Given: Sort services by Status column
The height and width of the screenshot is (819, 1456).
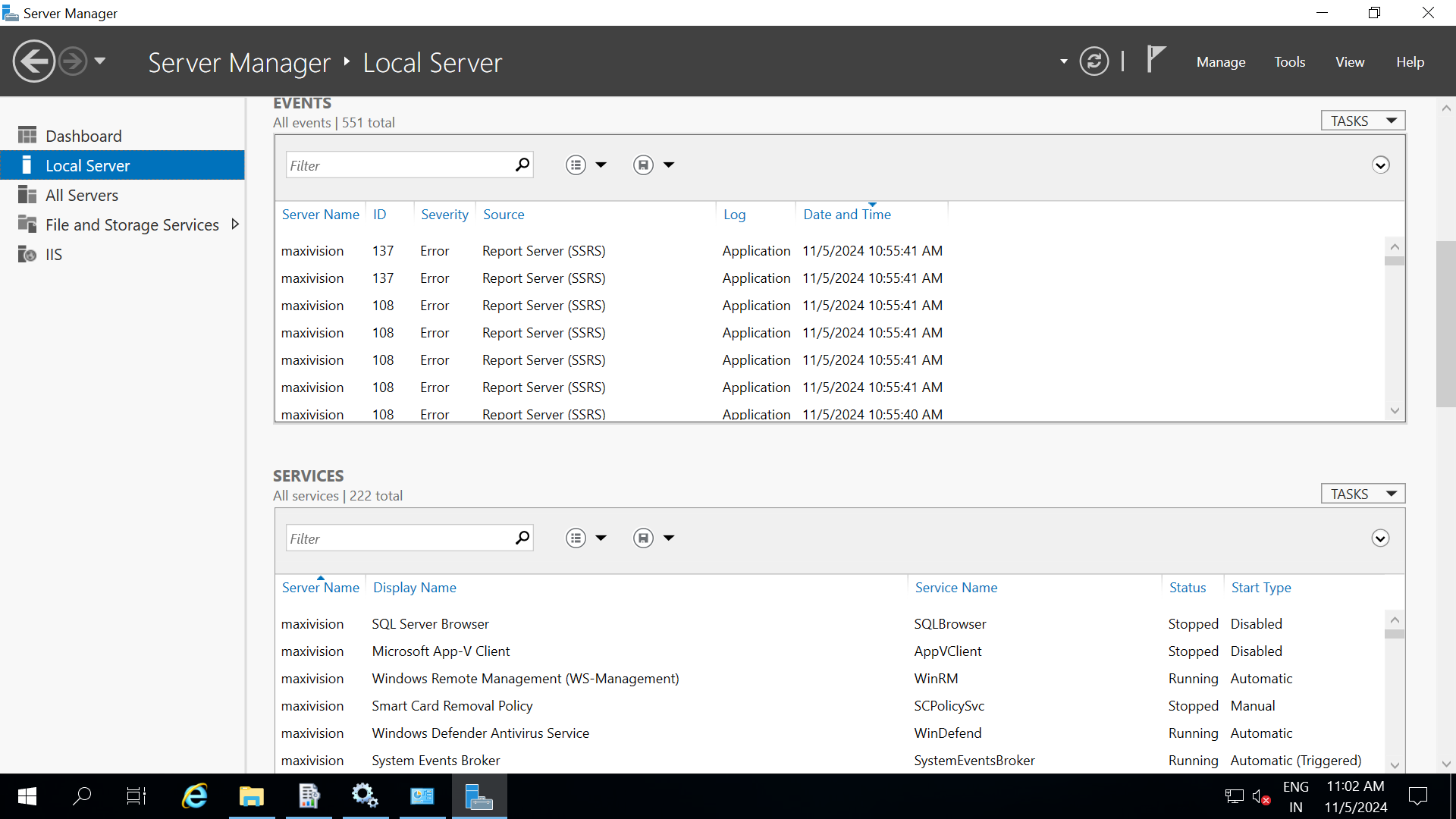Looking at the screenshot, I should point(1188,588).
